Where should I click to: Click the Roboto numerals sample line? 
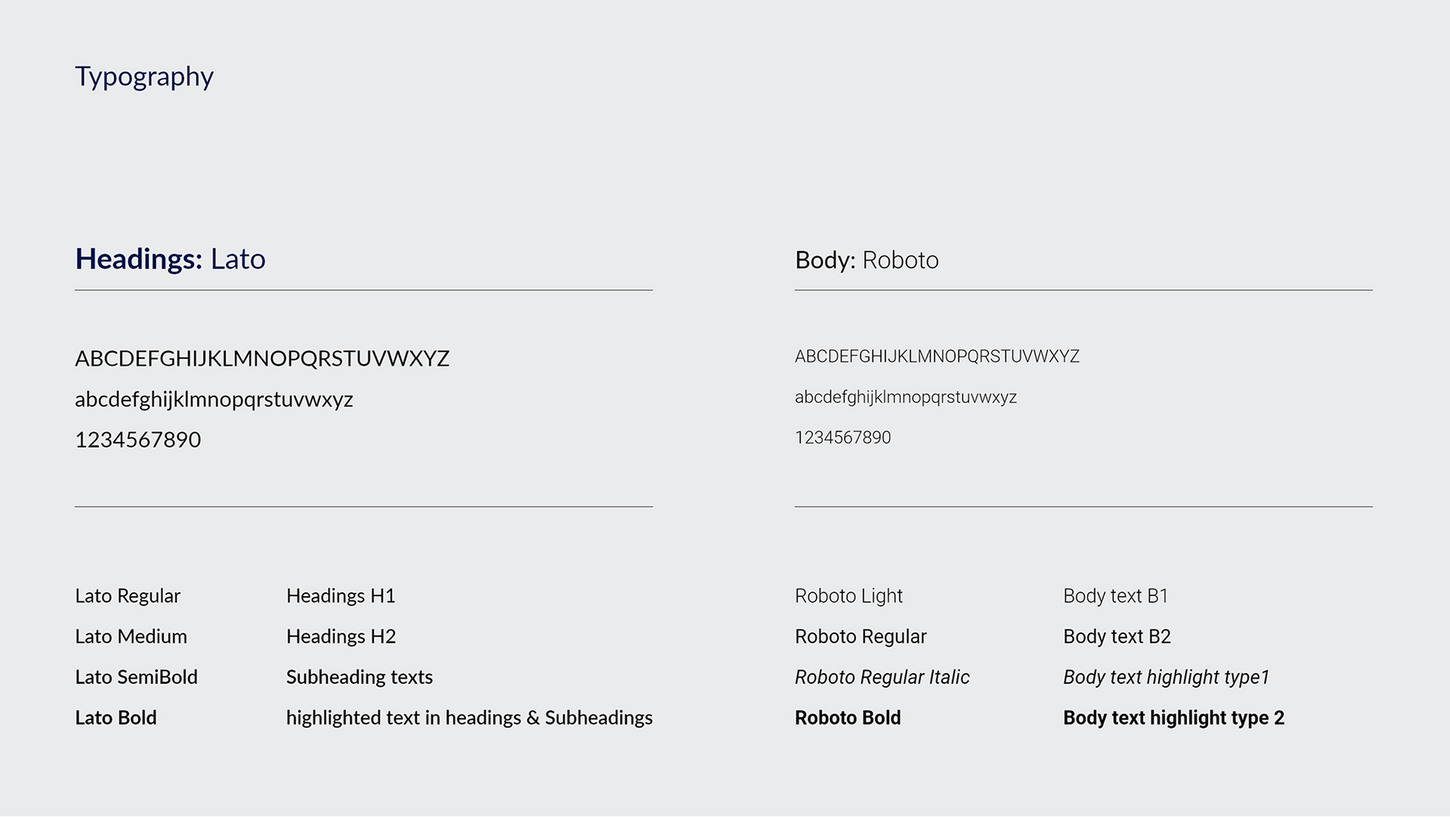click(x=842, y=438)
